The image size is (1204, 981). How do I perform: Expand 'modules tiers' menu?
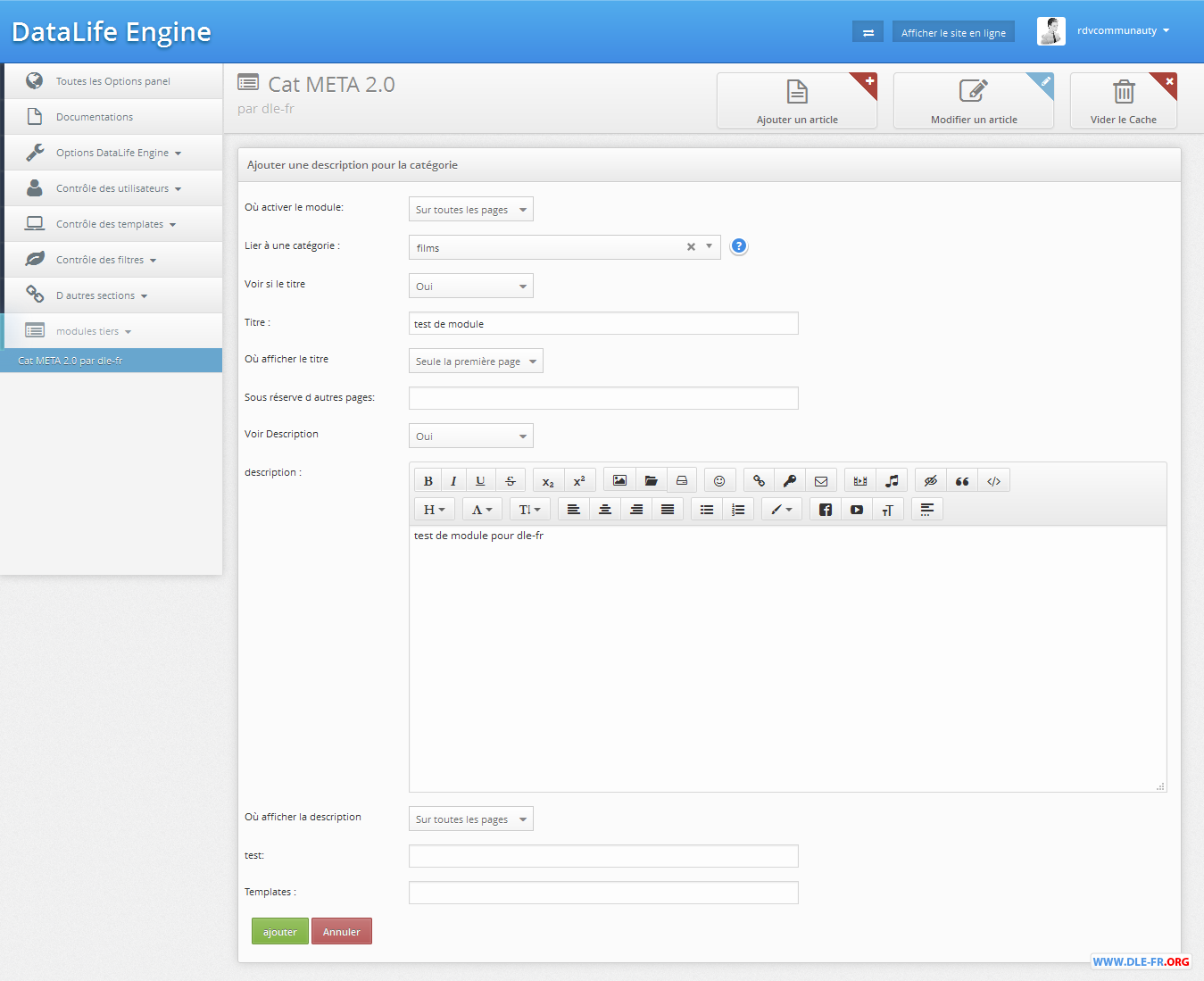coord(112,331)
